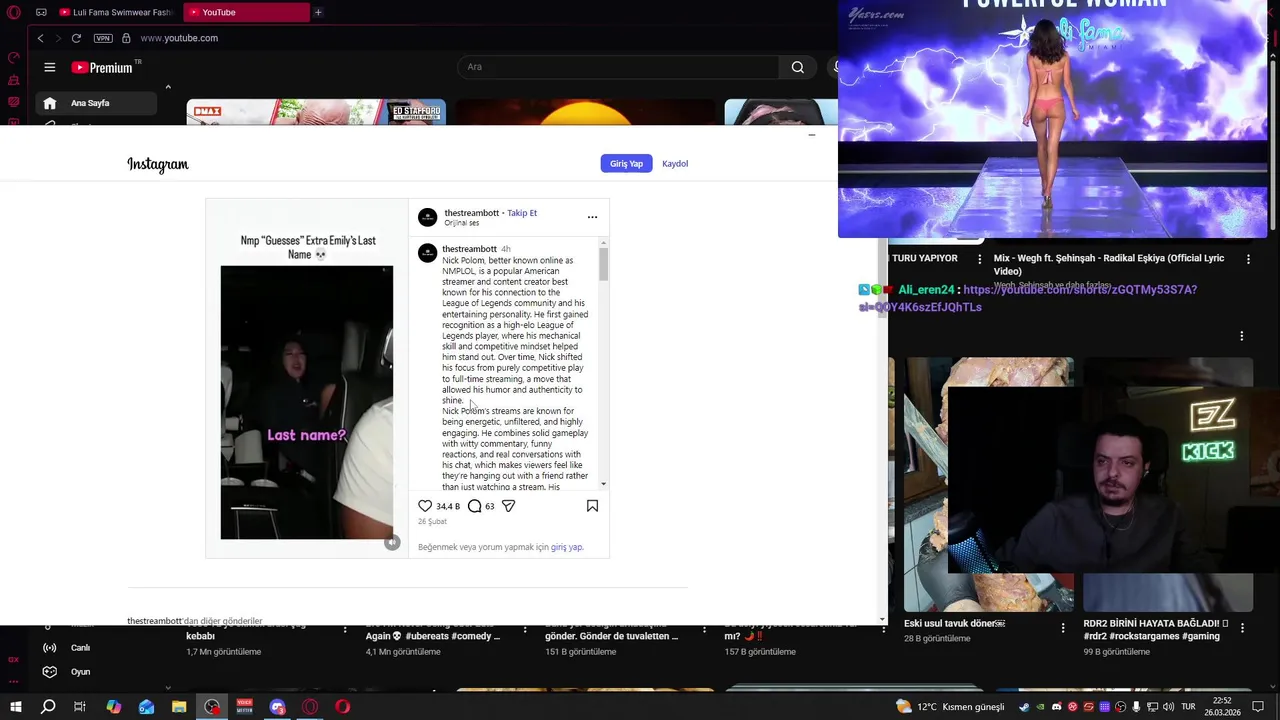Click Kaydol sign-up link
The image size is (1280, 720).
pyautogui.click(x=675, y=163)
